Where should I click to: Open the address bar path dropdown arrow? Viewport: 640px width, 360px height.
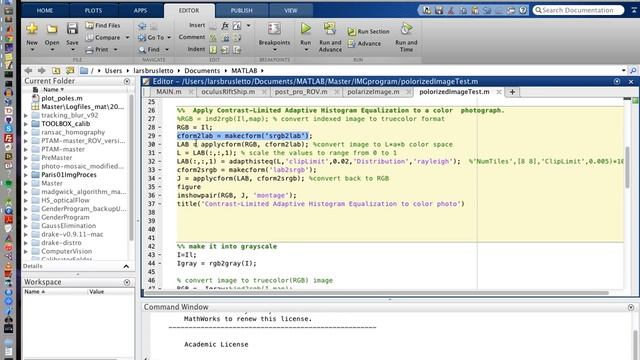[623, 71]
